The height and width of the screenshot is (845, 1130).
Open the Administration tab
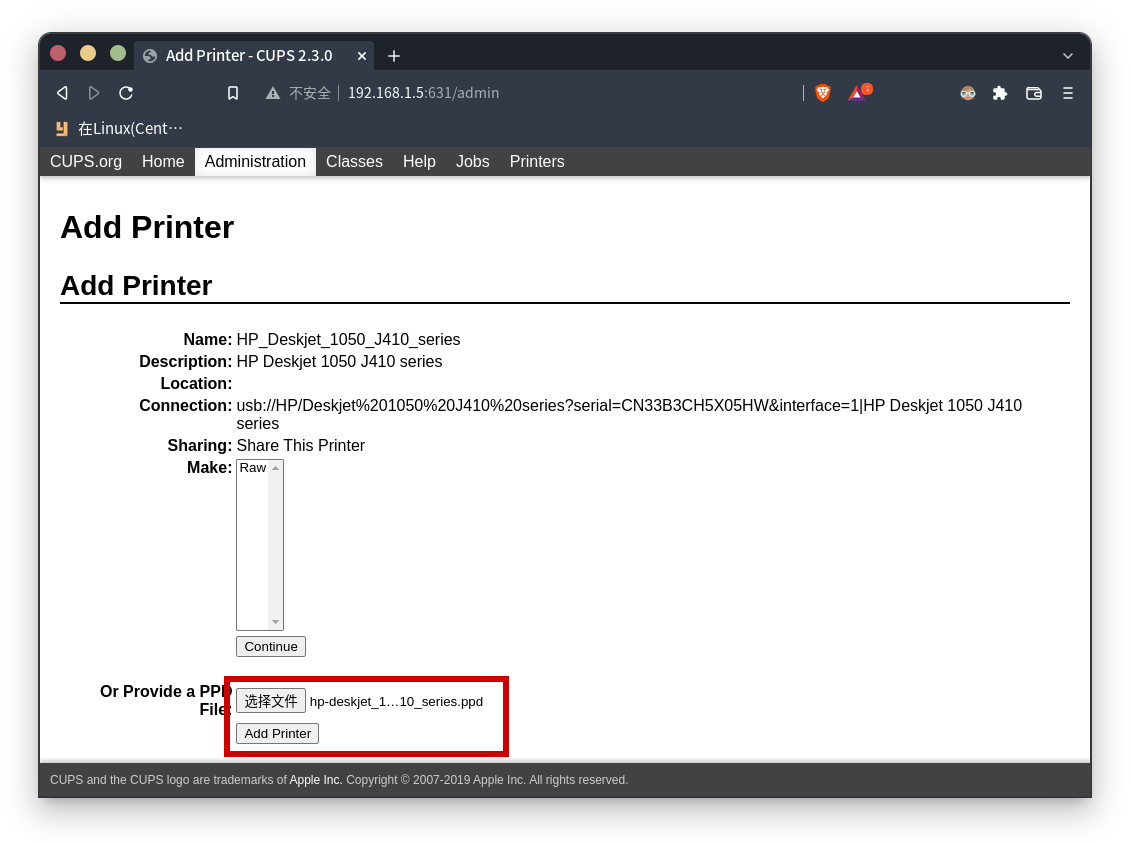click(x=255, y=162)
